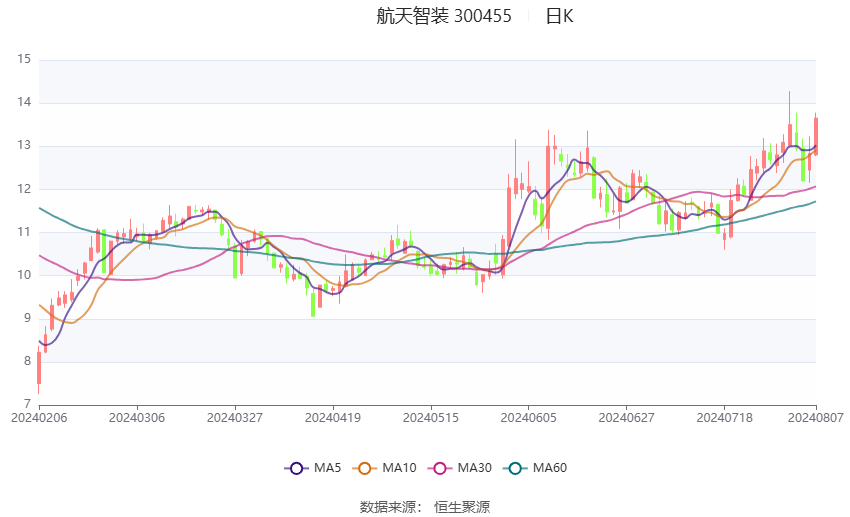The width and height of the screenshot is (850, 517).
Task: Click the 日K label in title
Action: click(x=559, y=16)
